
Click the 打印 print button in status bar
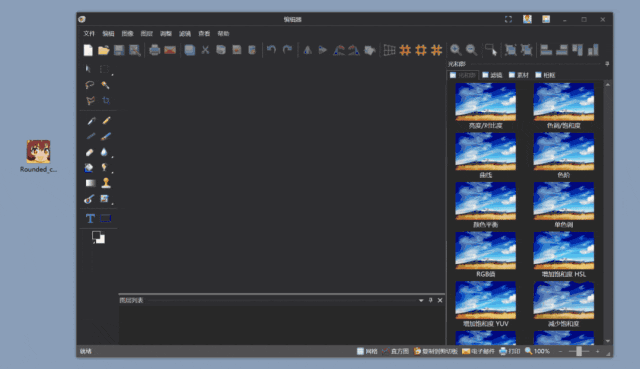tap(510, 351)
